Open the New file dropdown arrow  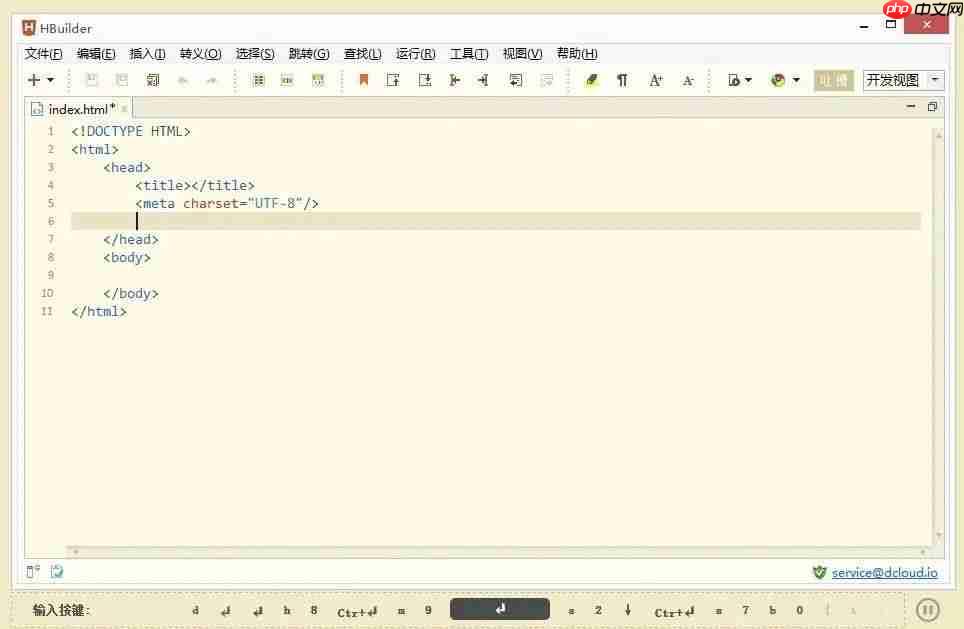tap(51, 80)
